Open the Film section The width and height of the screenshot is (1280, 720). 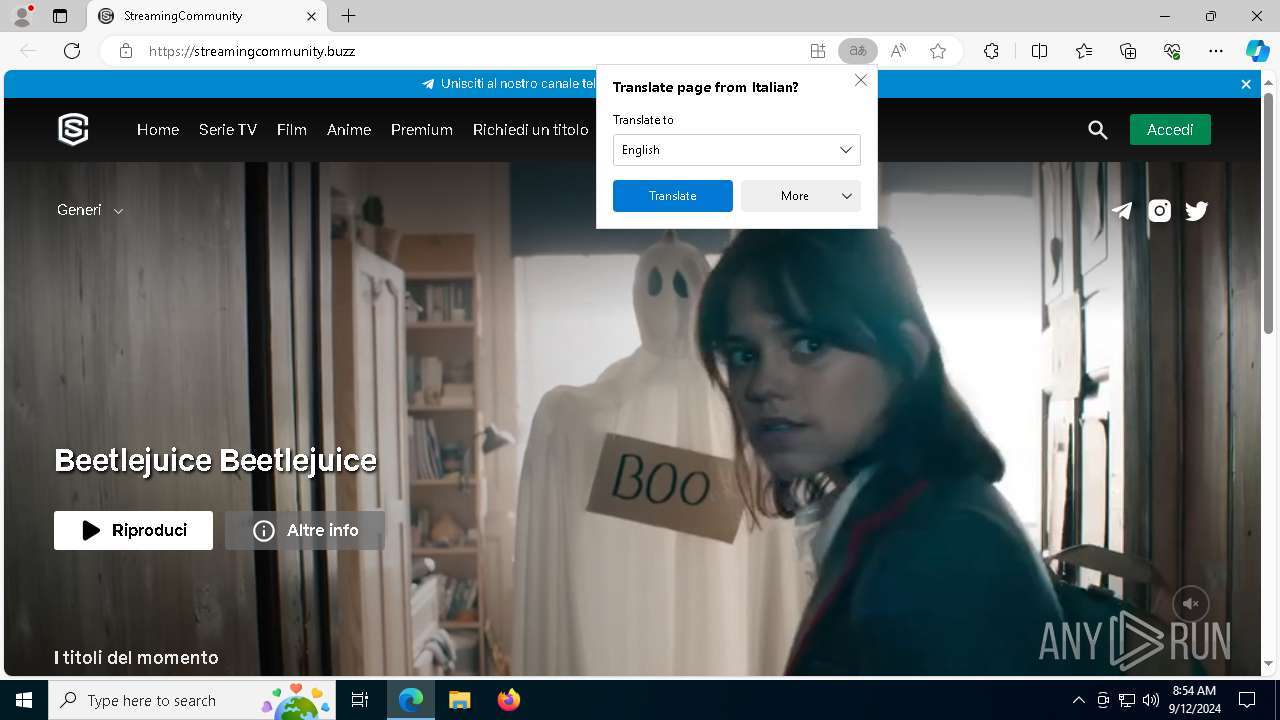(x=292, y=130)
